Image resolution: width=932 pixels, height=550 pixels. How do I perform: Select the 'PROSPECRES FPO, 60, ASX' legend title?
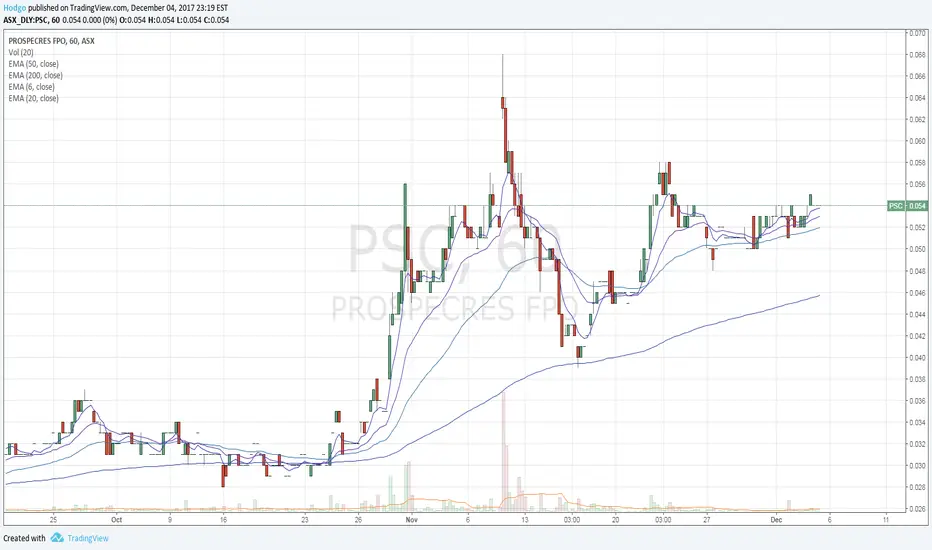click(x=51, y=41)
